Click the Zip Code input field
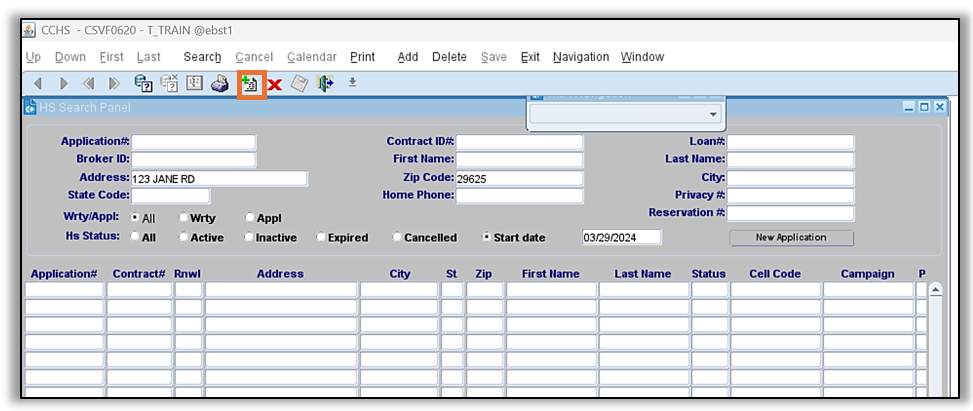 coord(519,179)
